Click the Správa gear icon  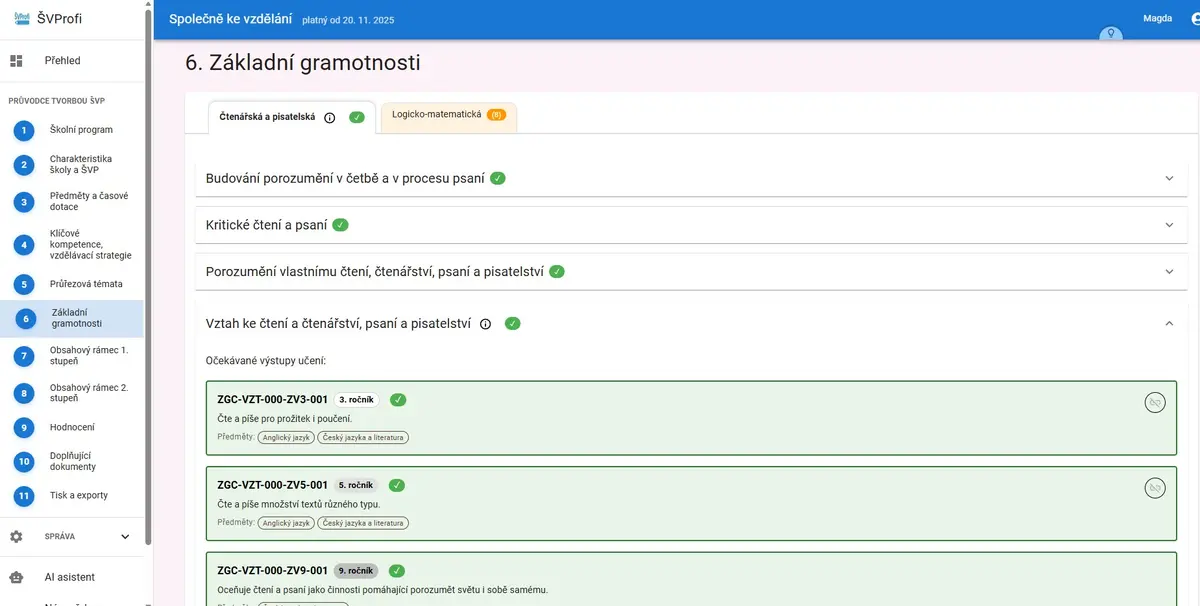(16, 537)
